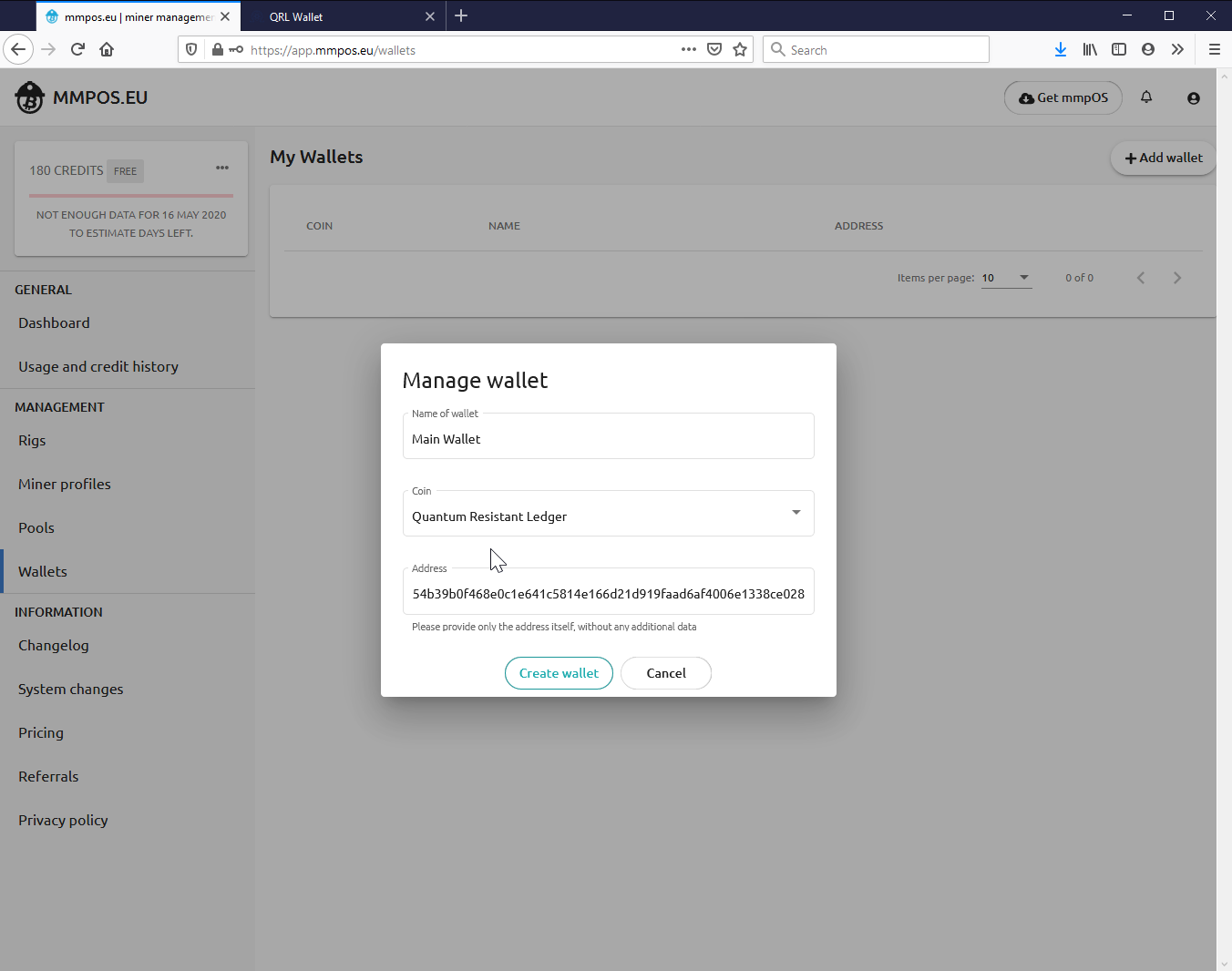Click the ADDRESS column header

click(x=858, y=226)
